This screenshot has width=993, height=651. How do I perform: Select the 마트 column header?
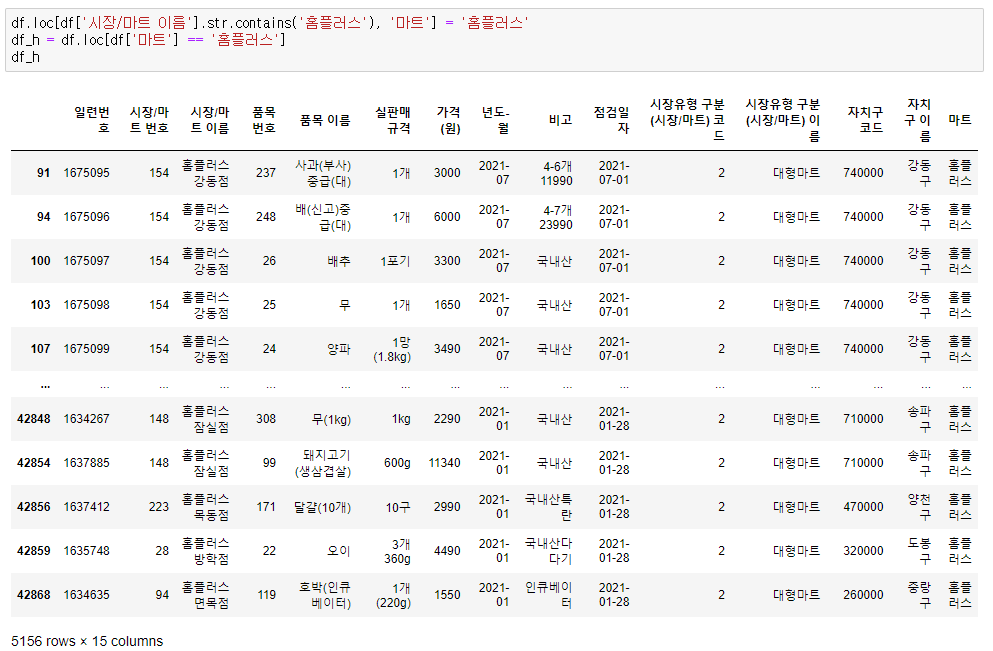pyautogui.click(x=959, y=120)
